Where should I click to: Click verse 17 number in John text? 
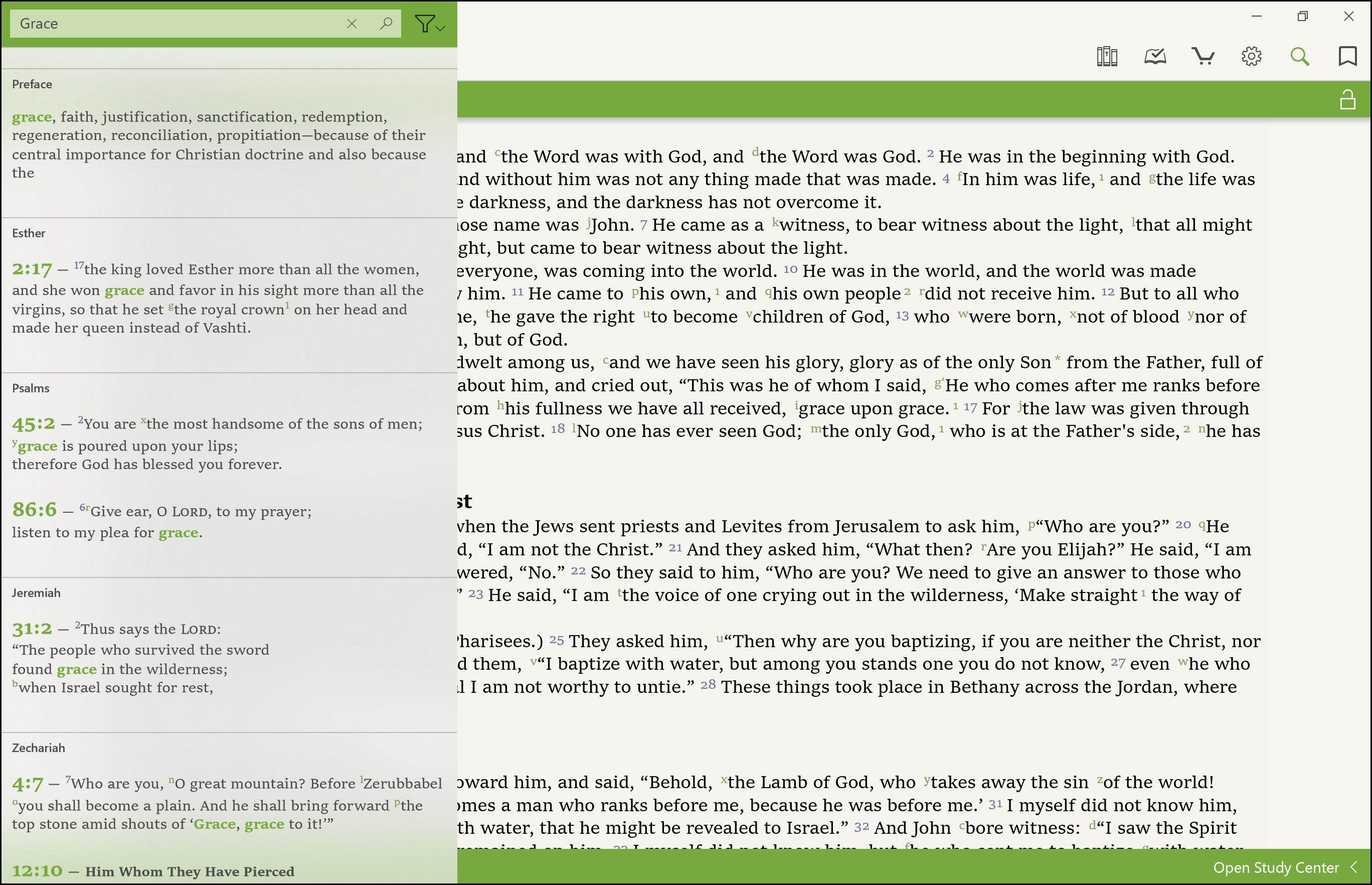click(970, 407)
